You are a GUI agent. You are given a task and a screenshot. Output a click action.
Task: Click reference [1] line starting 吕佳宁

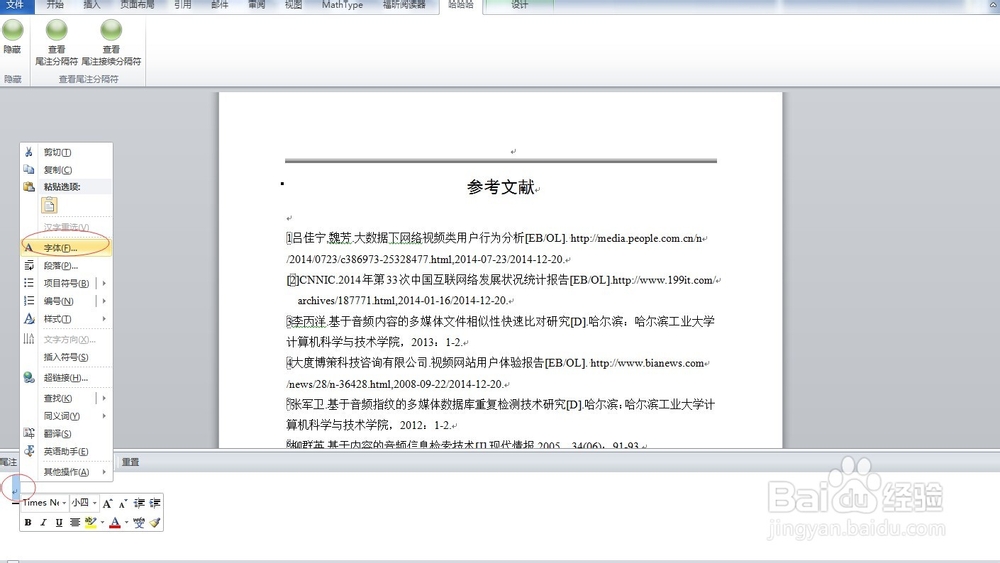[496, 238]
